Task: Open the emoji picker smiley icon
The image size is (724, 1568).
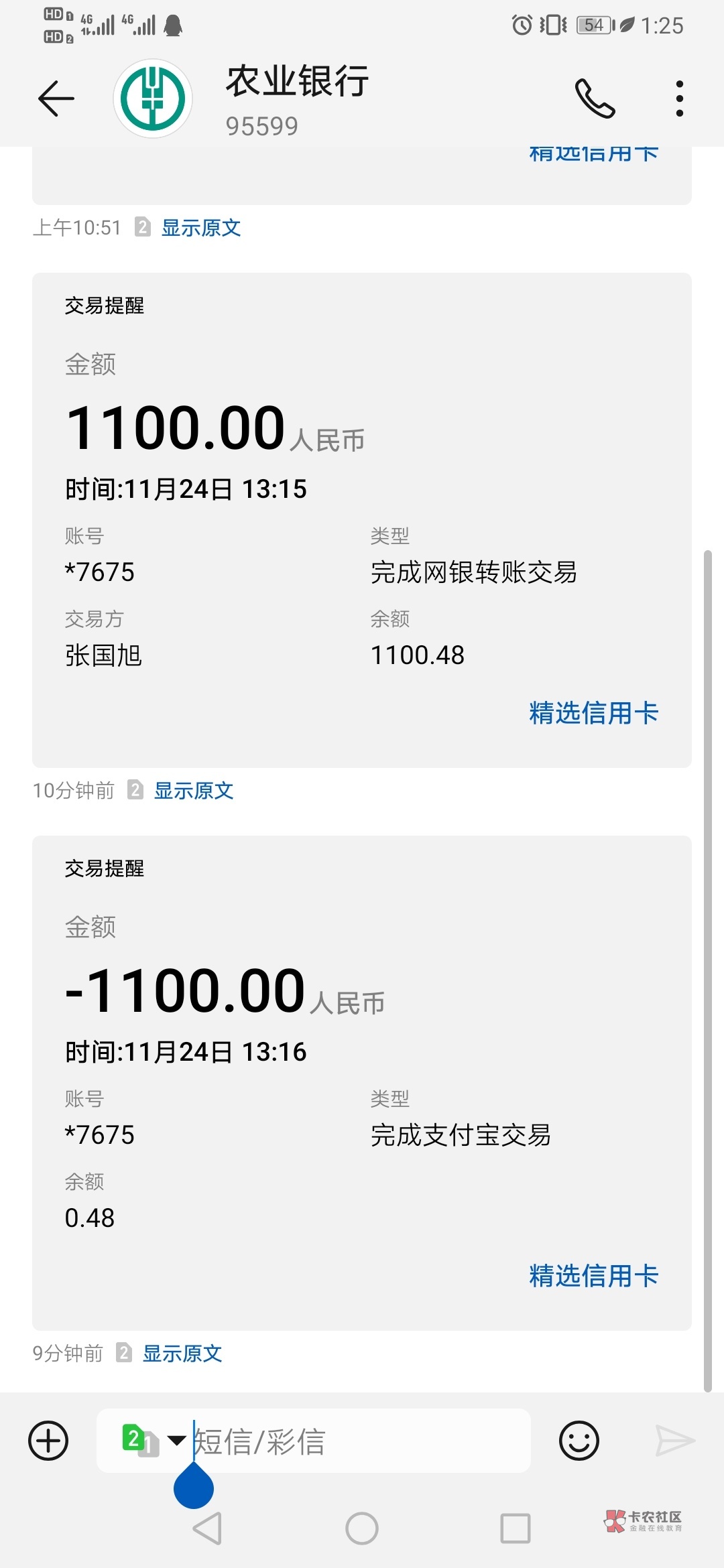Action: point(579,1440)
